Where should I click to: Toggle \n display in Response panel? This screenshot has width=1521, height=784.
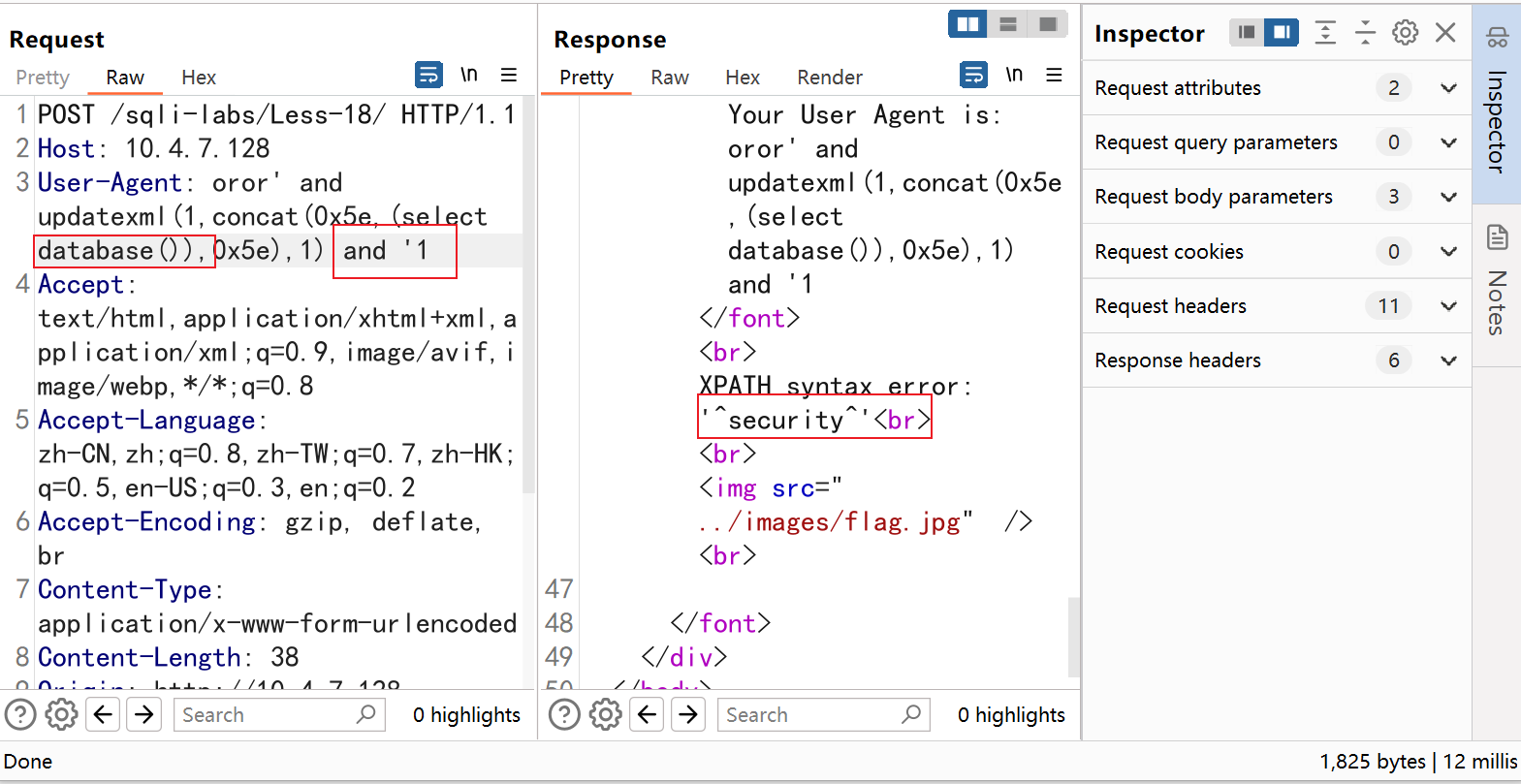tap(1014, 75)
